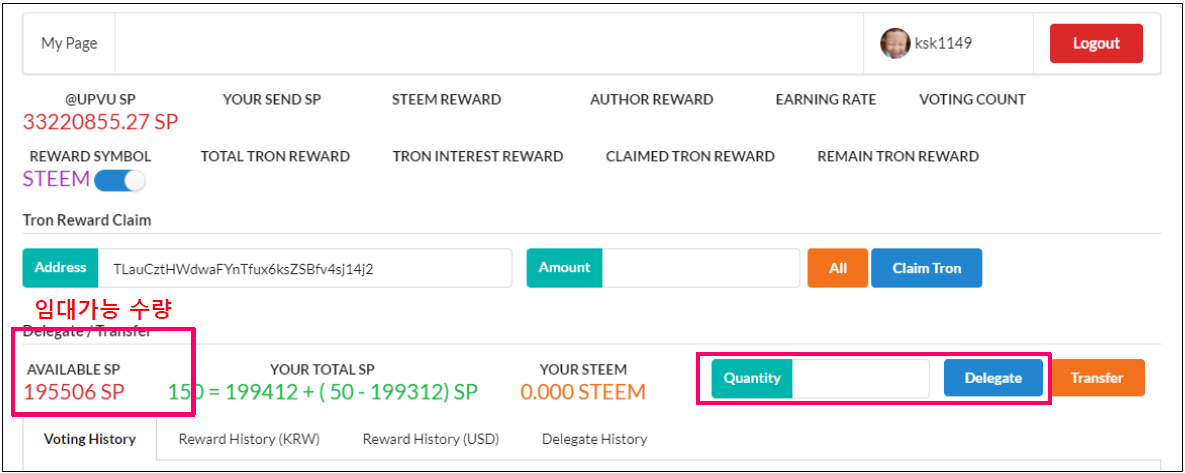Select the Voting History tab
The height and width of the screenshot is (473, 1185).
pos(90,439)
